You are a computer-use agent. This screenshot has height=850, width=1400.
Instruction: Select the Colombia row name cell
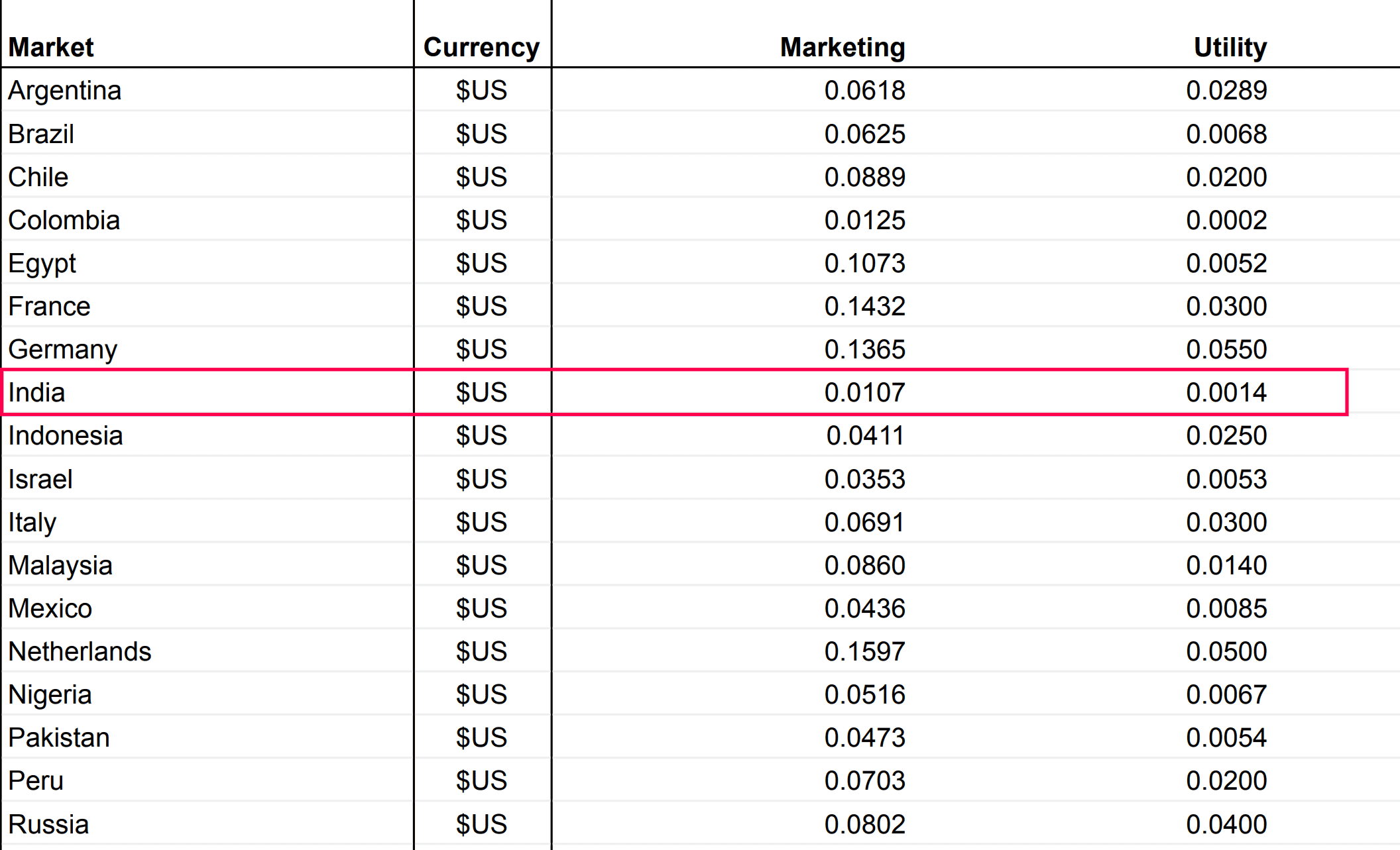[64, 220]
